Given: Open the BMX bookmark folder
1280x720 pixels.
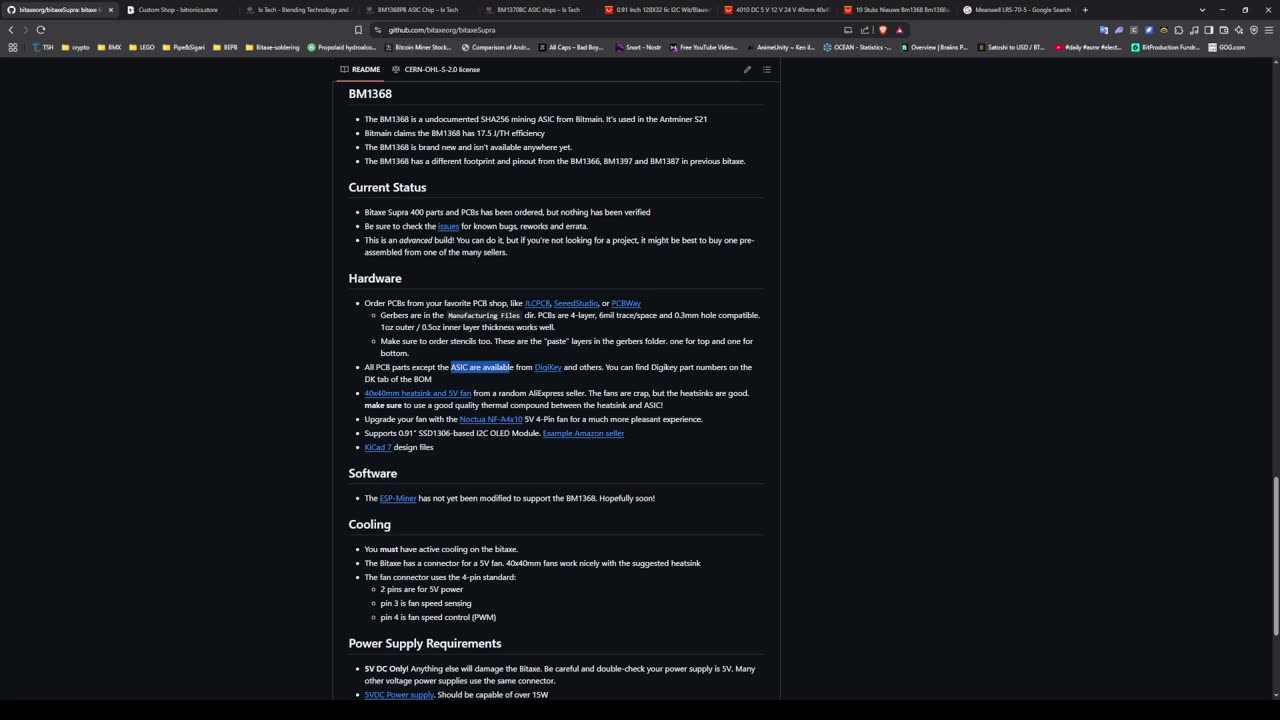Looking at the screenshot, I should pos(109,47).
